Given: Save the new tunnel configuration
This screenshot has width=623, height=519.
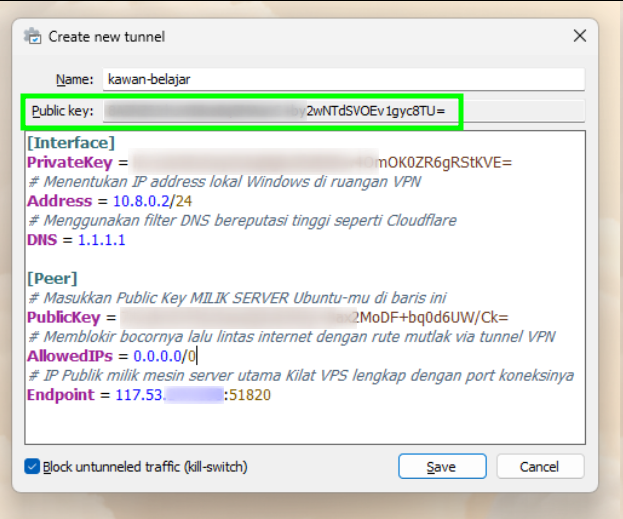Looking at the screenshot, I should point(442,467).
